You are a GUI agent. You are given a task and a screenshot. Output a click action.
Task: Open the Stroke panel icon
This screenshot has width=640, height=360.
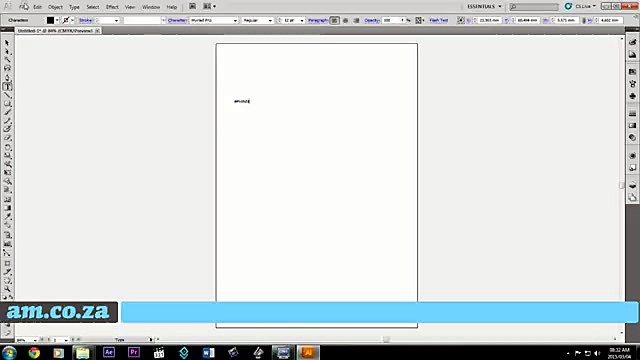click(x=632, y=113)
